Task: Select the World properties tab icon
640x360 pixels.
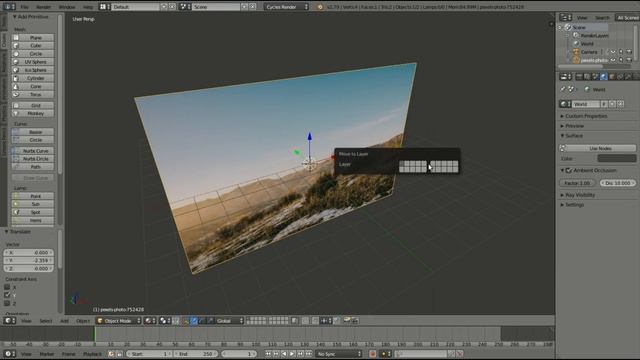Action: (x=604, y=77)
